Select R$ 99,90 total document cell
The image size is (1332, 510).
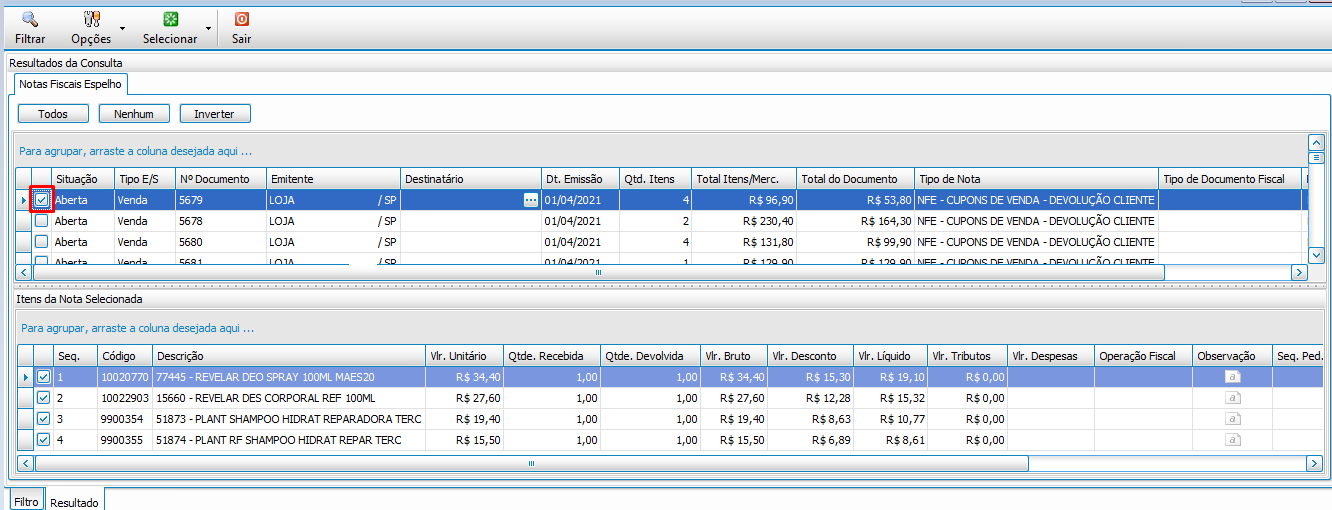(x=855, y=242)
